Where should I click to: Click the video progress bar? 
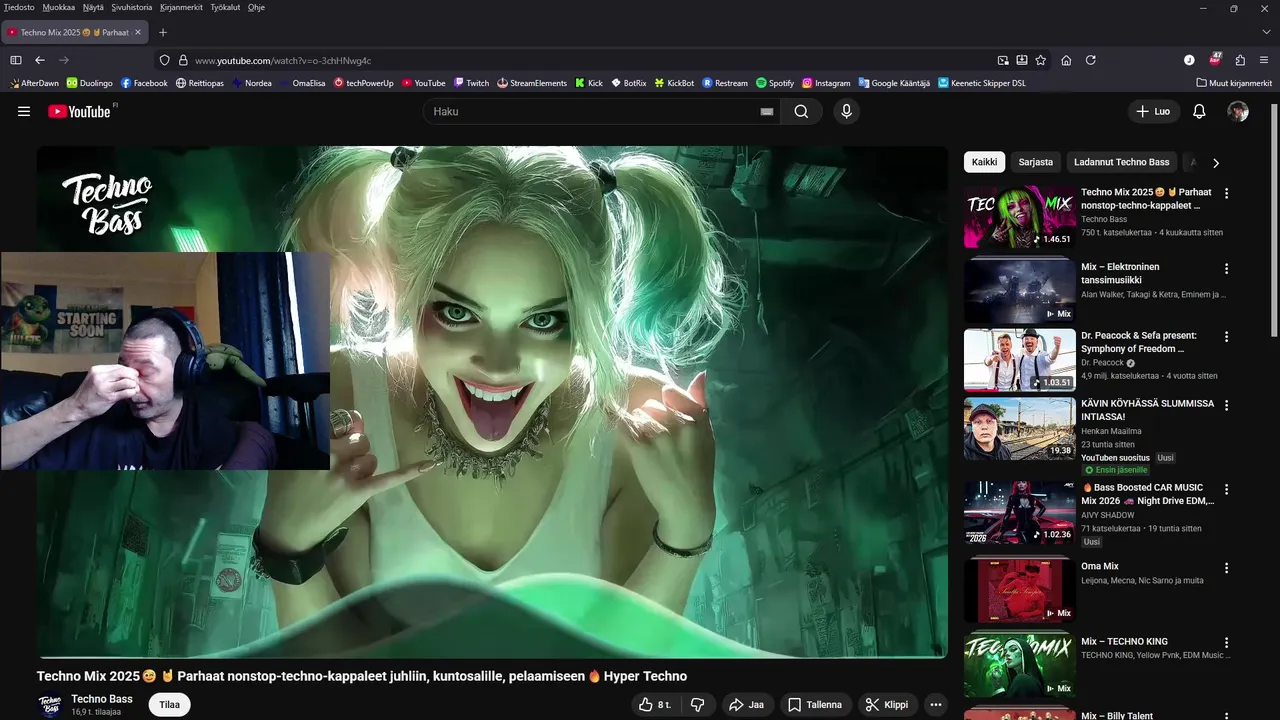coord(492,656)
